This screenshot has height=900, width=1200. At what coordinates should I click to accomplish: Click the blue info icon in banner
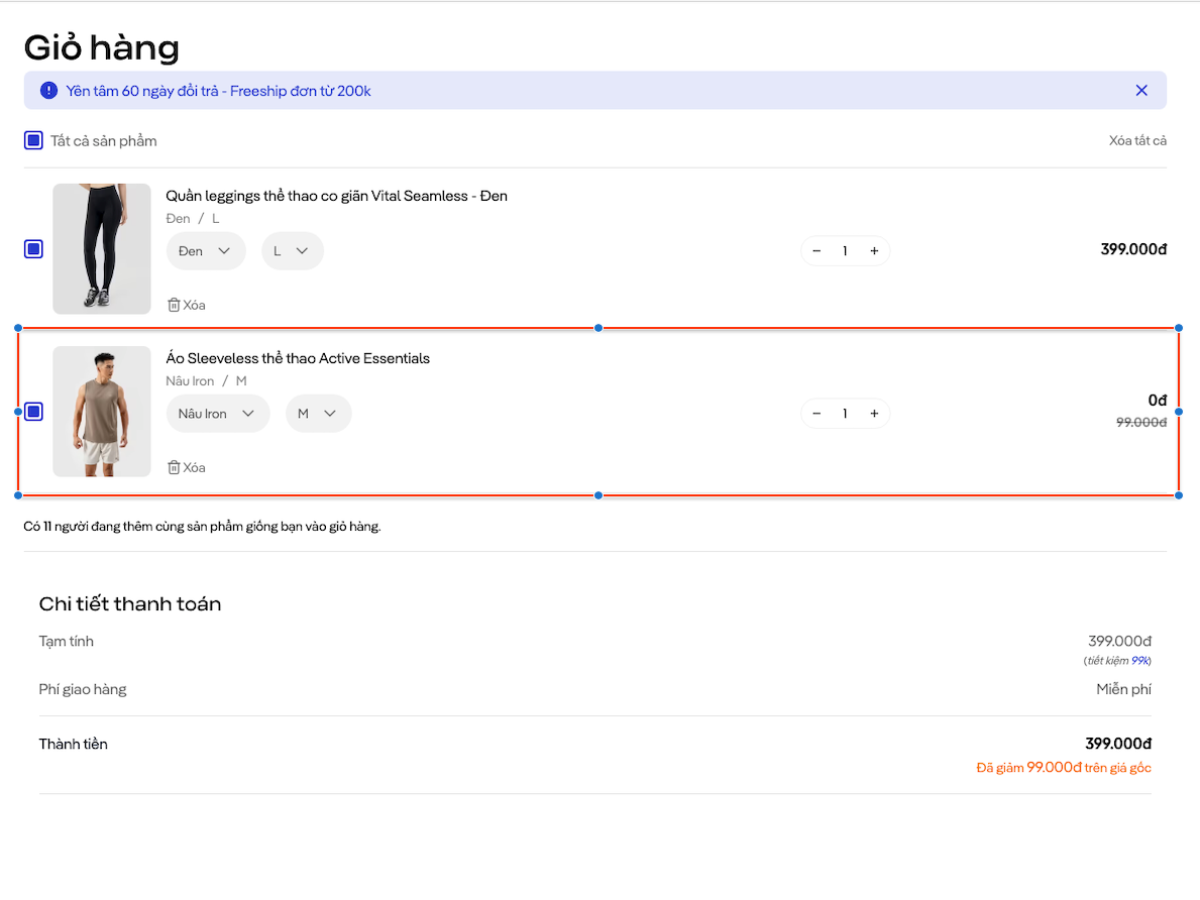pyautogui.click(x=49, y=90)
